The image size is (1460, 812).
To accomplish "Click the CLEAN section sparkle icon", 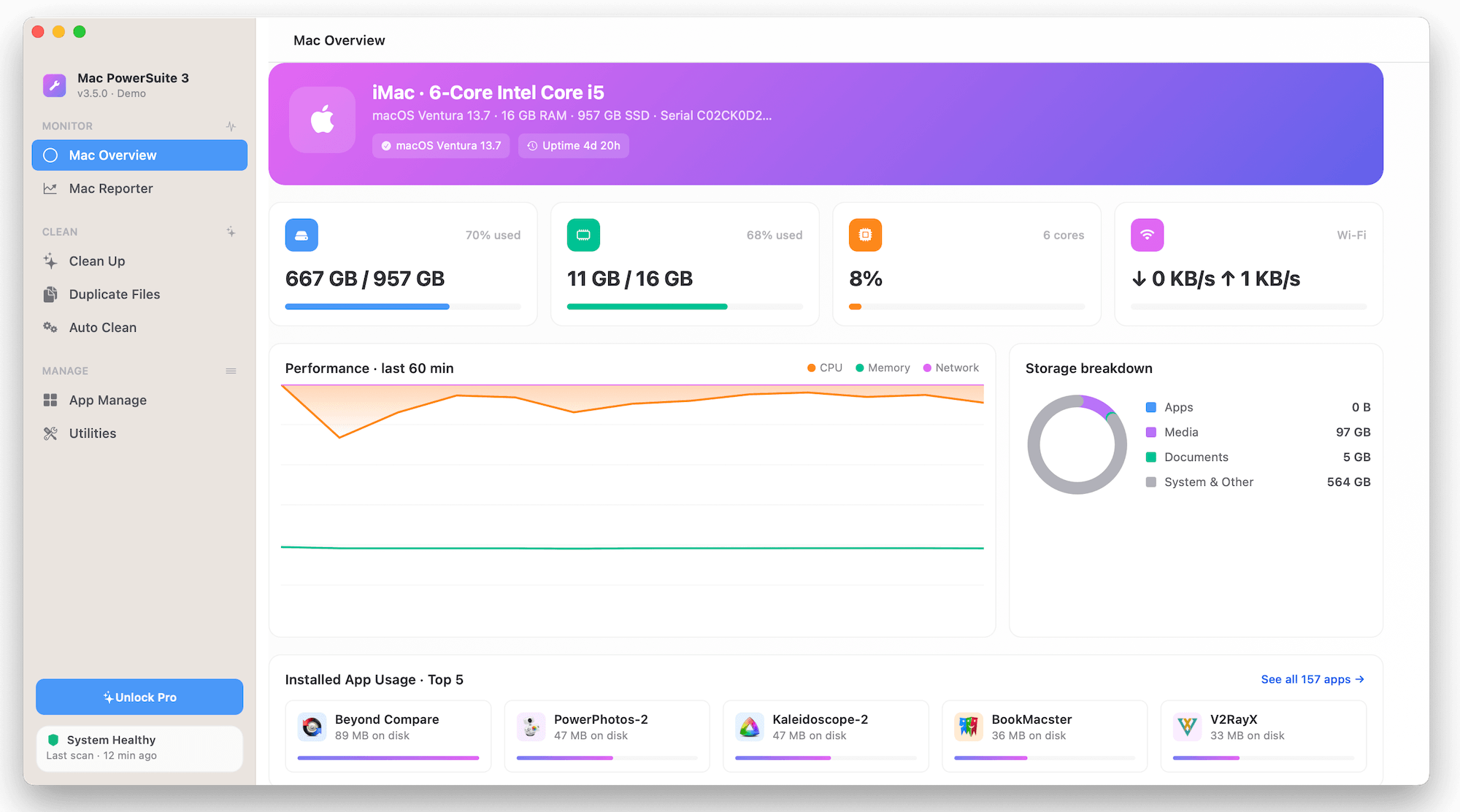I will (x=231, y=232).
